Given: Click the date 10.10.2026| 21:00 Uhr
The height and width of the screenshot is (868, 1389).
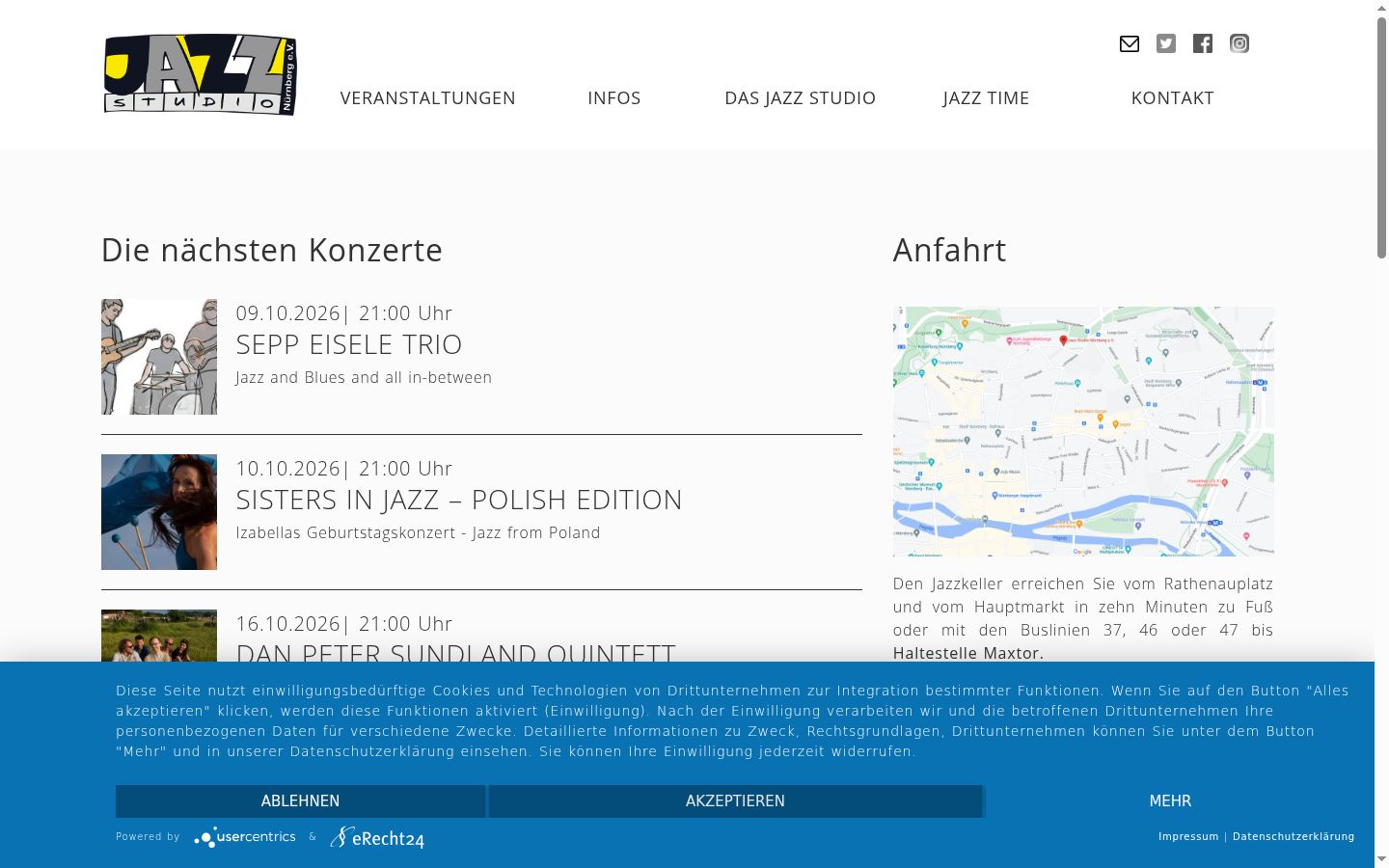Looking at the screenshot, I should (x=344, y=469).
